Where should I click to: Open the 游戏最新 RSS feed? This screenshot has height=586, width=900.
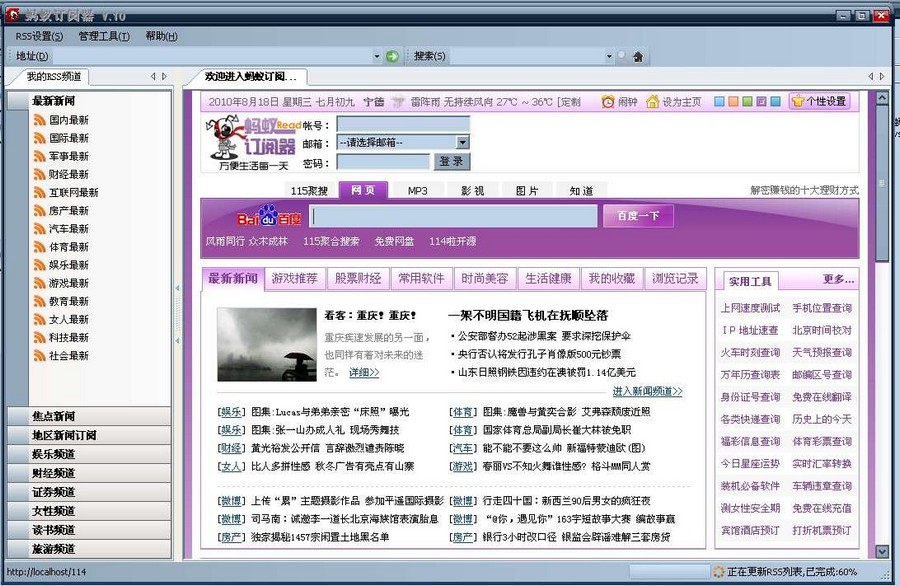61,283
